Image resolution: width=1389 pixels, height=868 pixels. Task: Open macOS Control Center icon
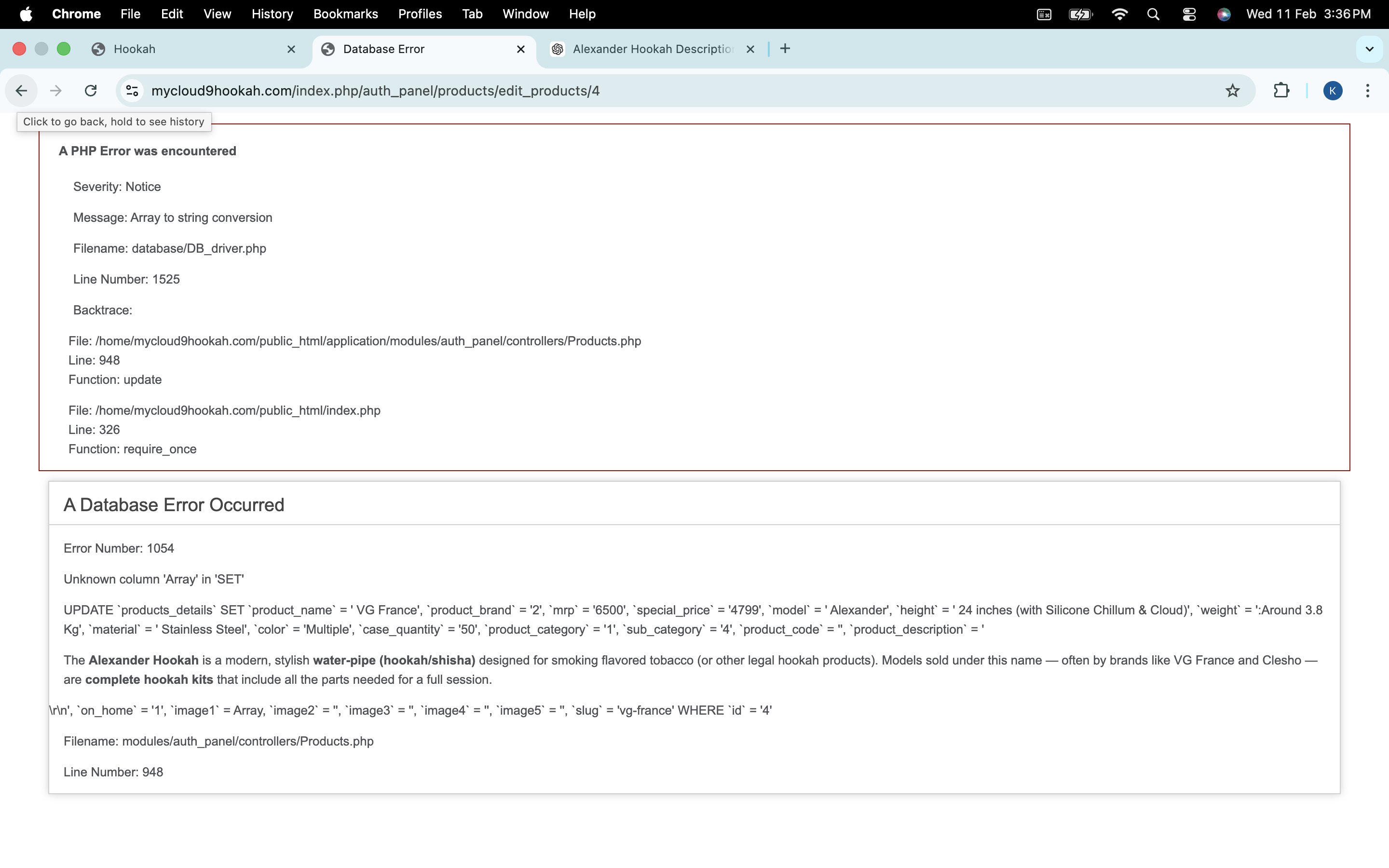click(1189, 14)
